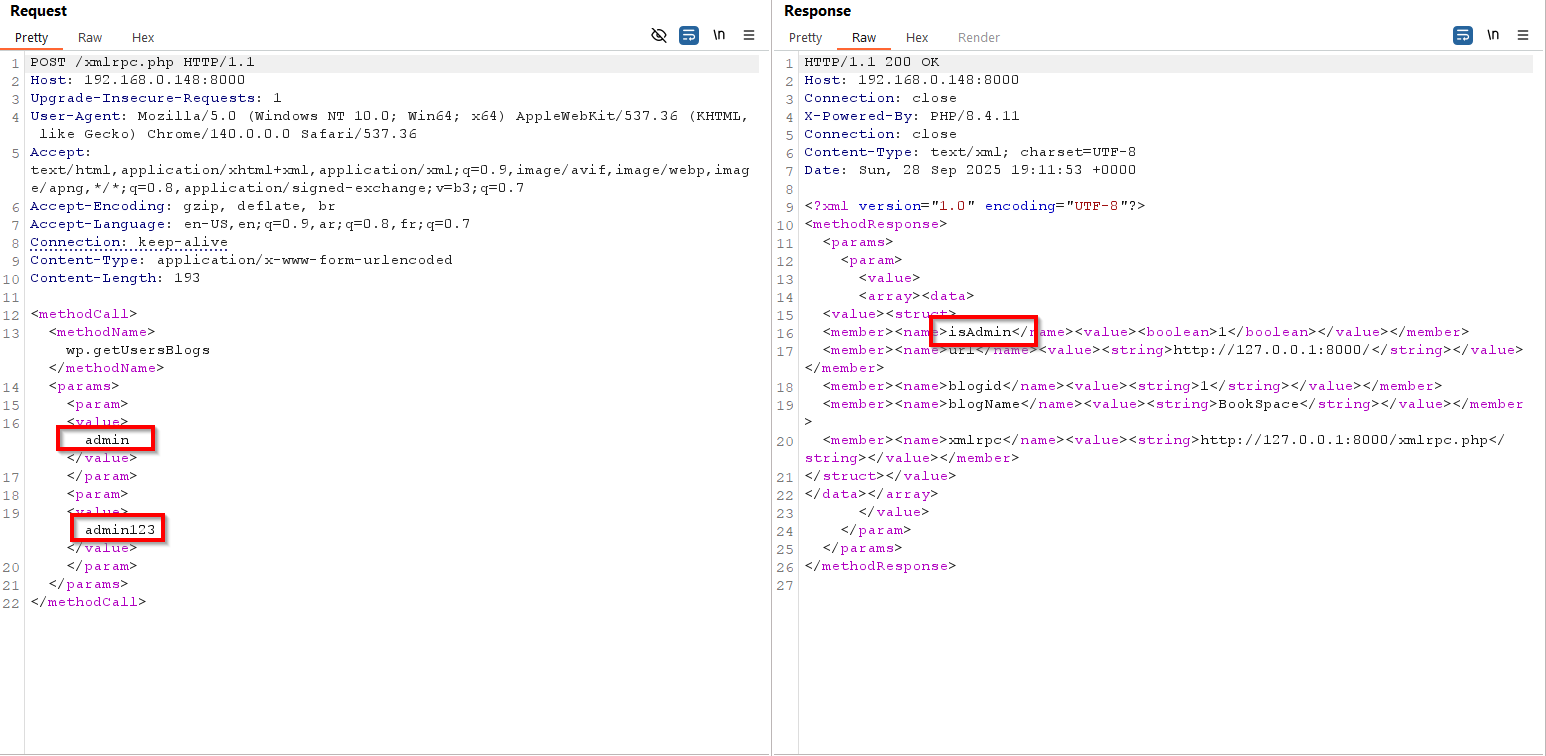Screen dimensions: 1546x756
Task: Toggle word wrap in the Request panel
Action: click(689, 35)
